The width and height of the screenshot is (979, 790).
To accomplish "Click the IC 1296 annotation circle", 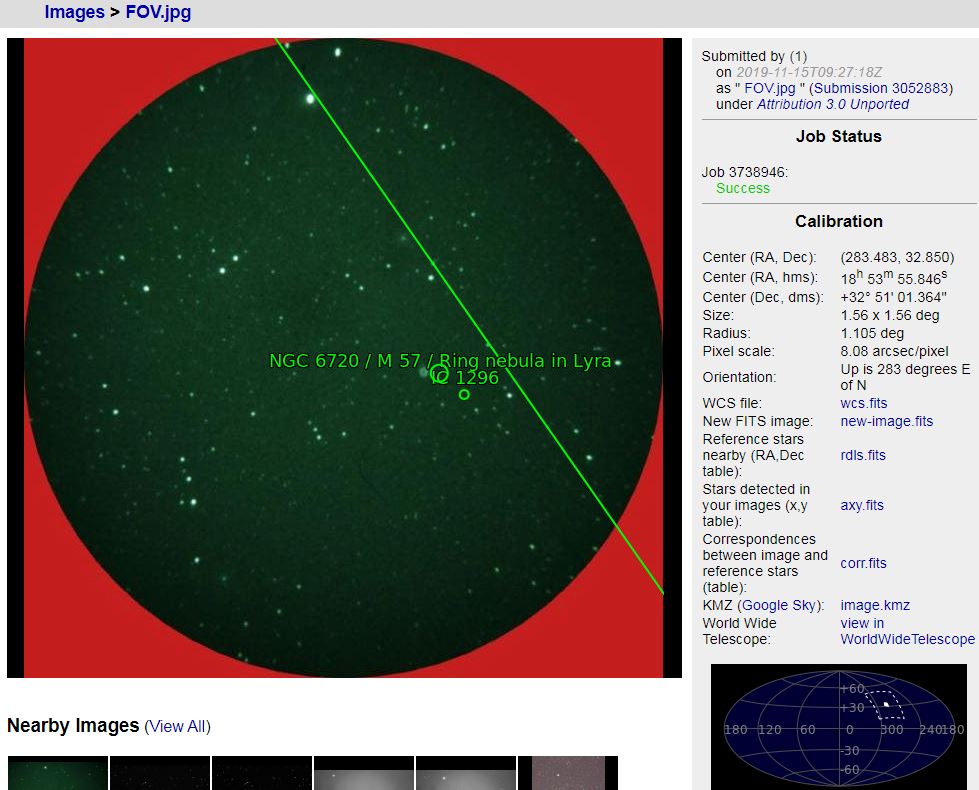I will (x=464, y=394).
